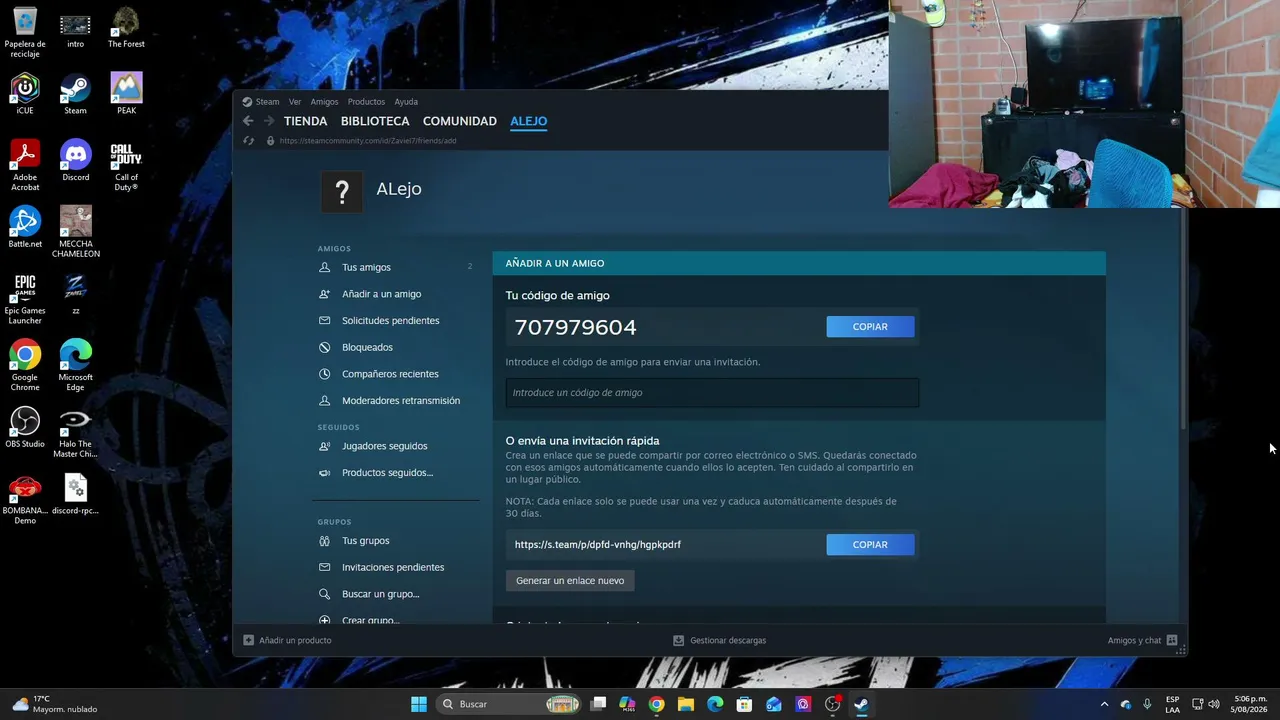Select the Steam desktop shortcut
Image resolution: width=1280 pixels, height=720 pixels.
(x=75, y=94)
